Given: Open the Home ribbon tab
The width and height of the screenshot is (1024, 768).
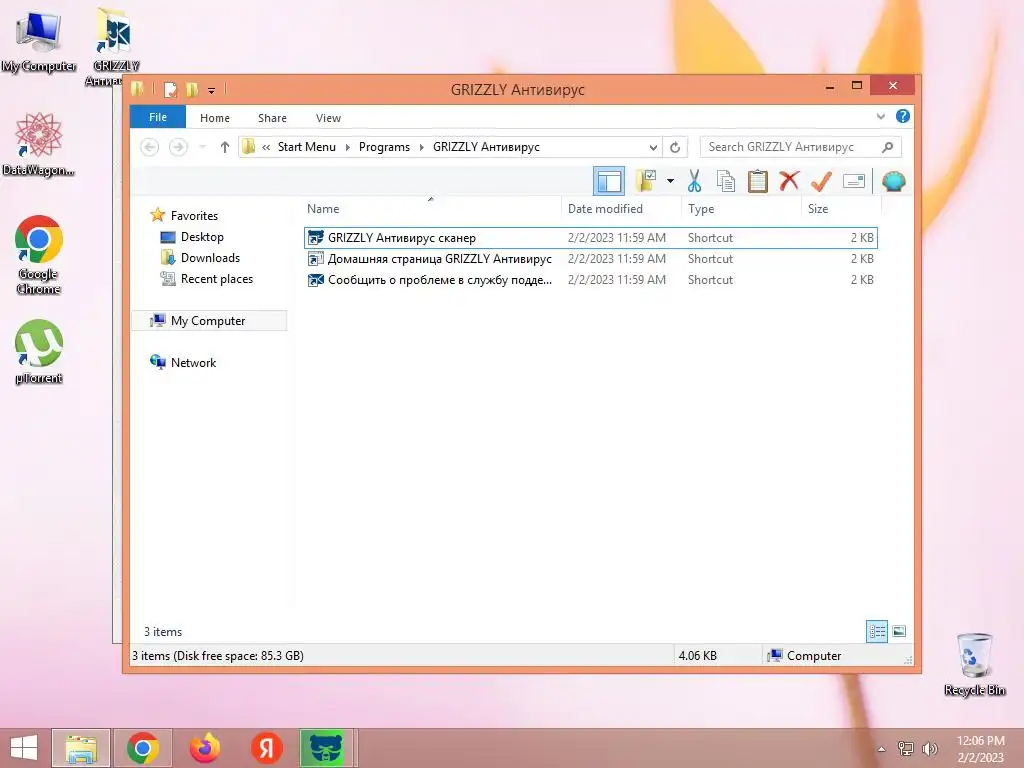Looking at the screenshot, I should coord(215,118).
